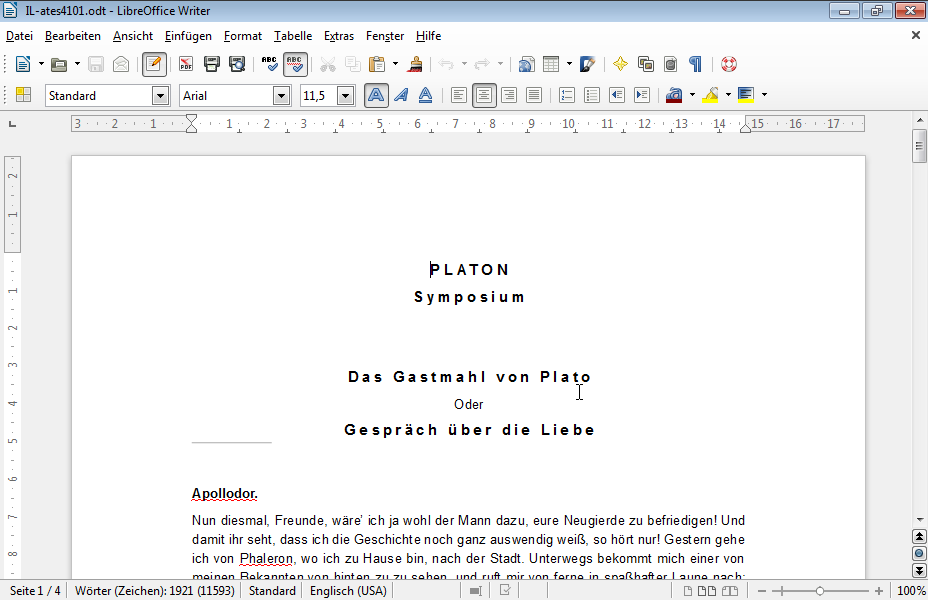Toggle bullets on/off
Viewport: 928px width, 600px height.
(x=592, y=95)
